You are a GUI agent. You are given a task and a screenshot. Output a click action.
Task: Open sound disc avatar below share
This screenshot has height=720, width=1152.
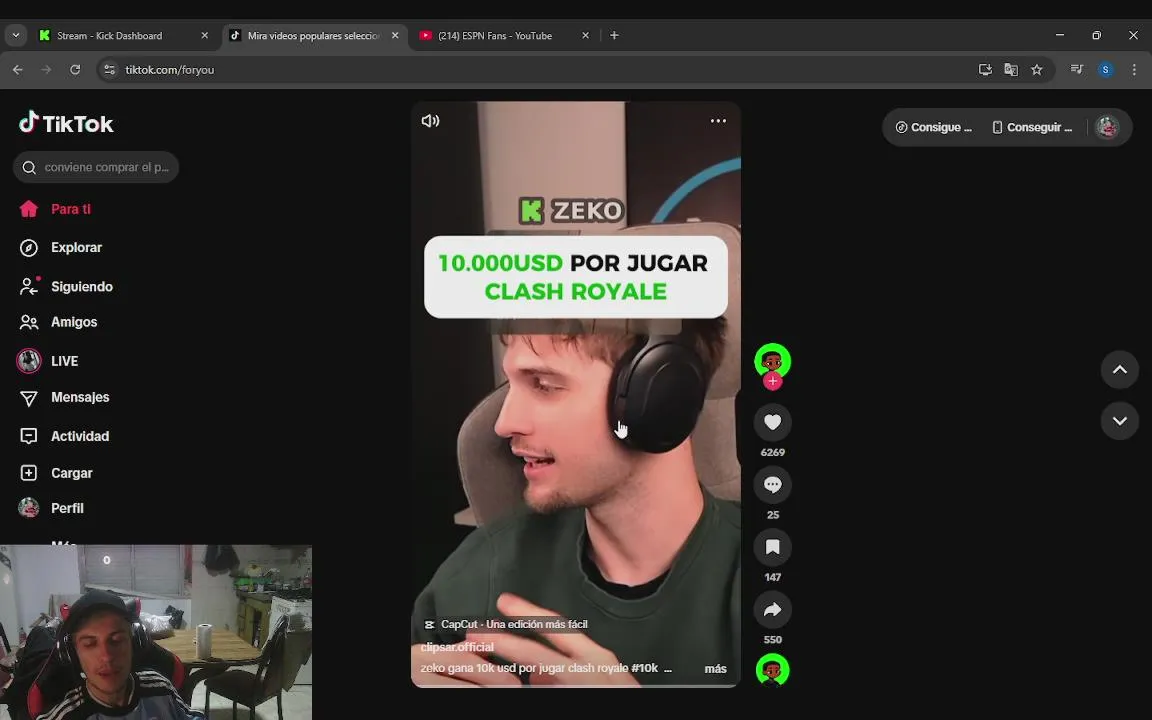[772, 670]
